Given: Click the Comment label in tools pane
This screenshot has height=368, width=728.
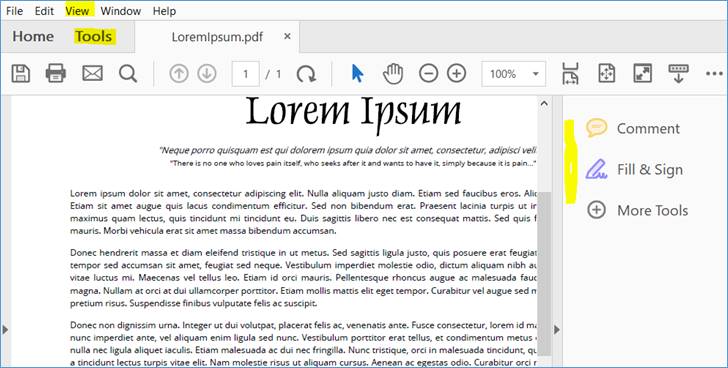Looking at the screenshot, I should click(648, 129).
